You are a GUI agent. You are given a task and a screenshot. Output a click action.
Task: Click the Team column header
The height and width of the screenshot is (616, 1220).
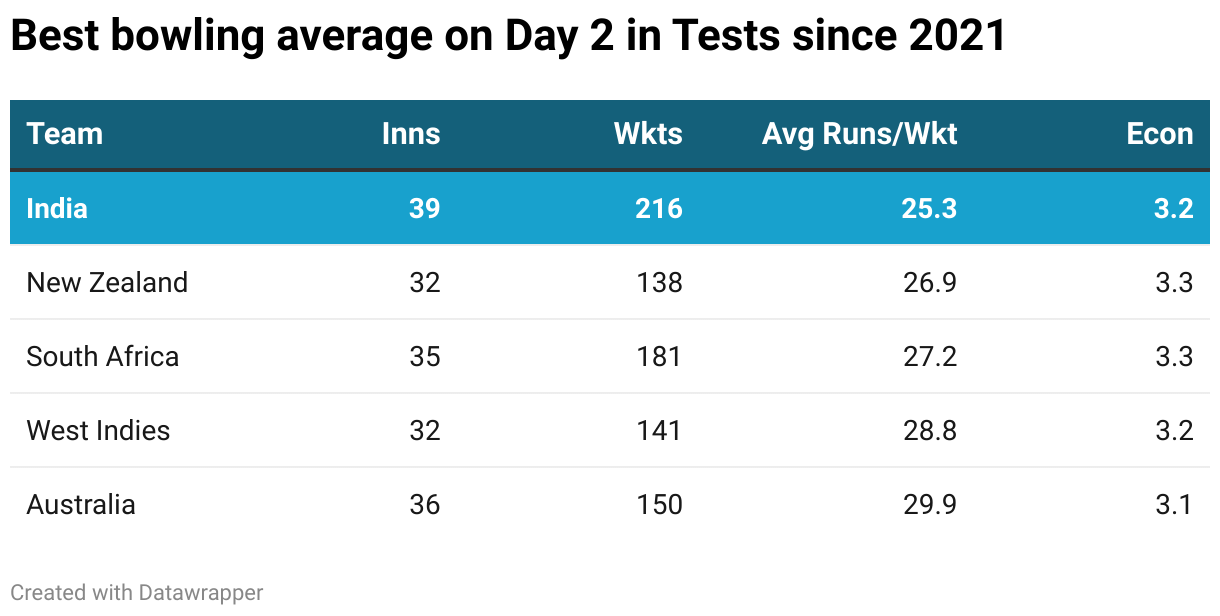pyautogui.click(x=64, y=134)
